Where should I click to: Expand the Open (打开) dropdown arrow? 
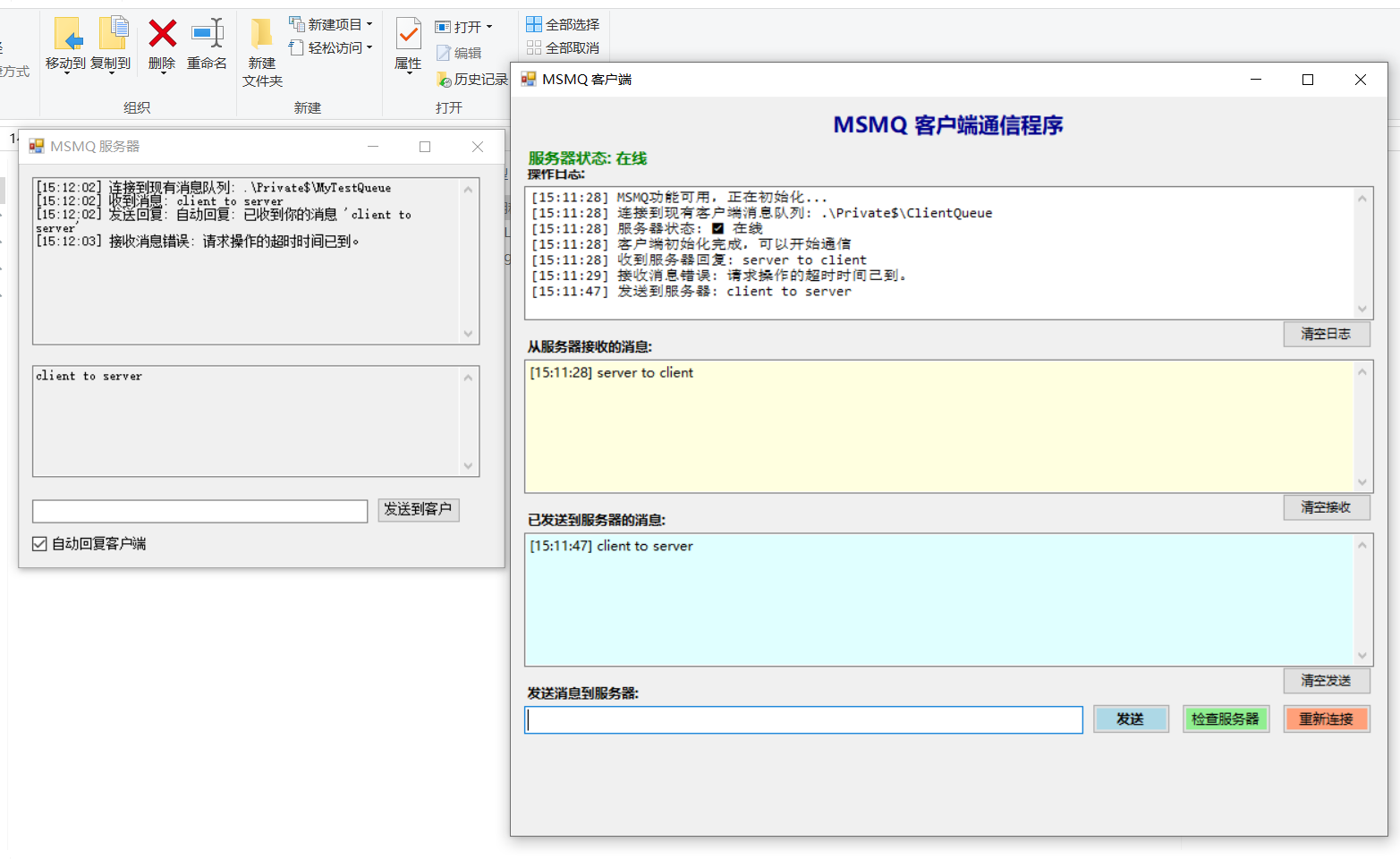[x=489, y=27]
